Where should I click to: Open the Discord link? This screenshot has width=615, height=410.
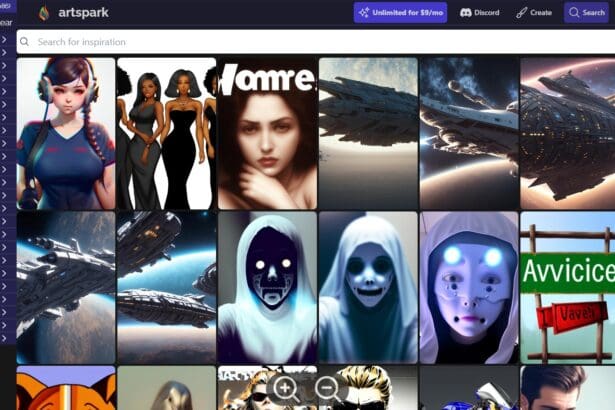pyautogui.click(x=480, y=13)
